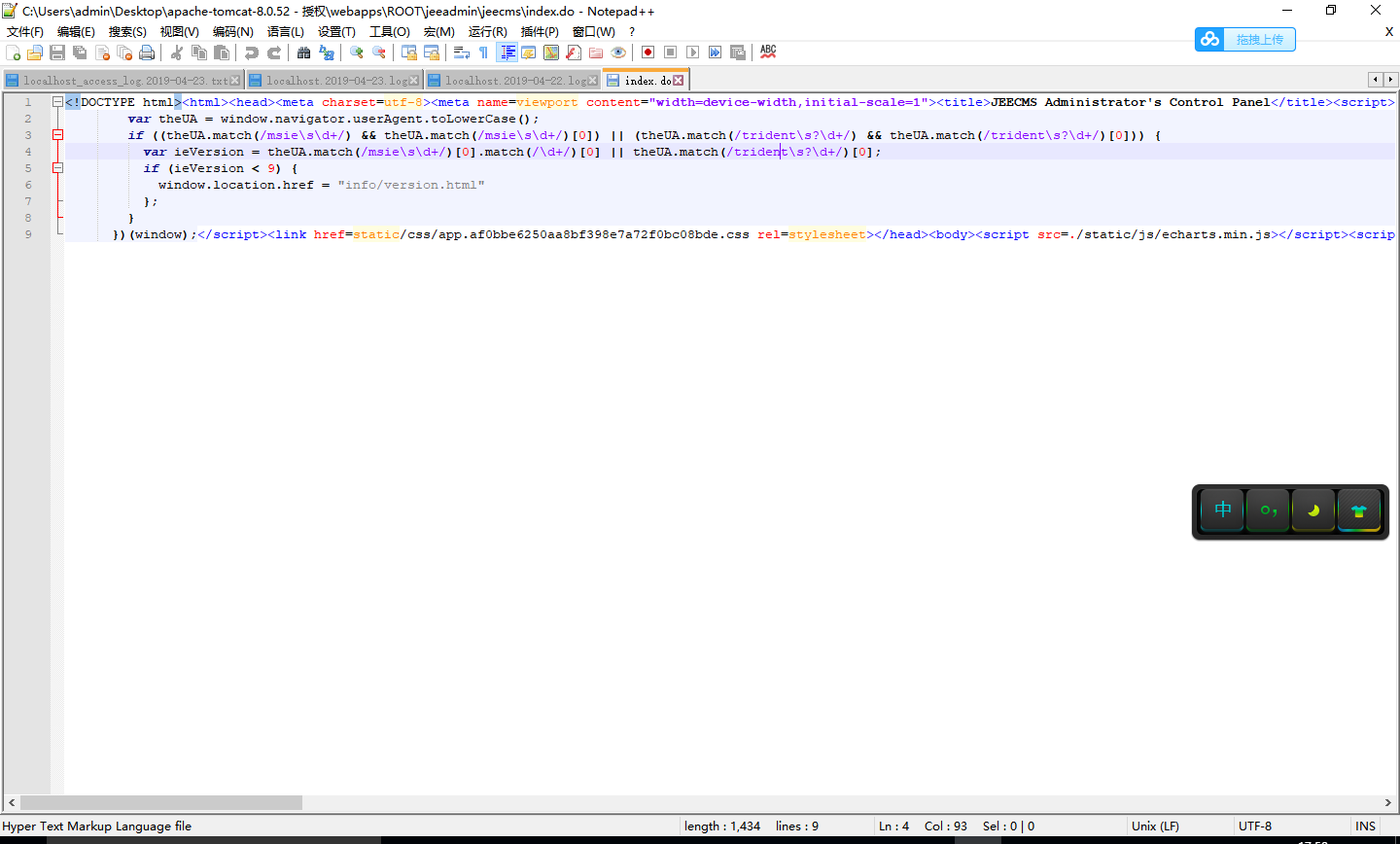Click the 中 input method button

pos(1222,510)
